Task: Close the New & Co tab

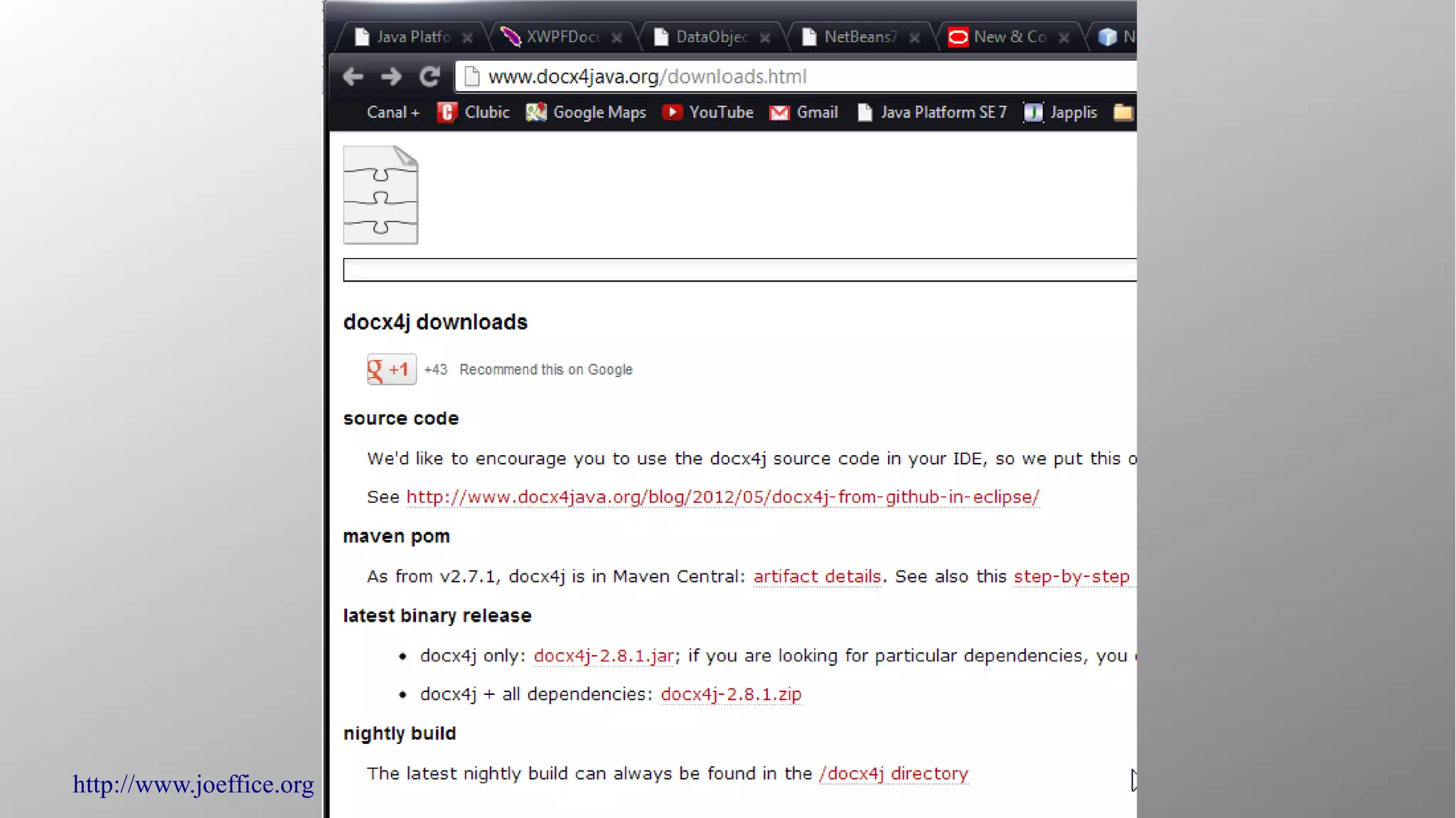Action: (1064, 38)
